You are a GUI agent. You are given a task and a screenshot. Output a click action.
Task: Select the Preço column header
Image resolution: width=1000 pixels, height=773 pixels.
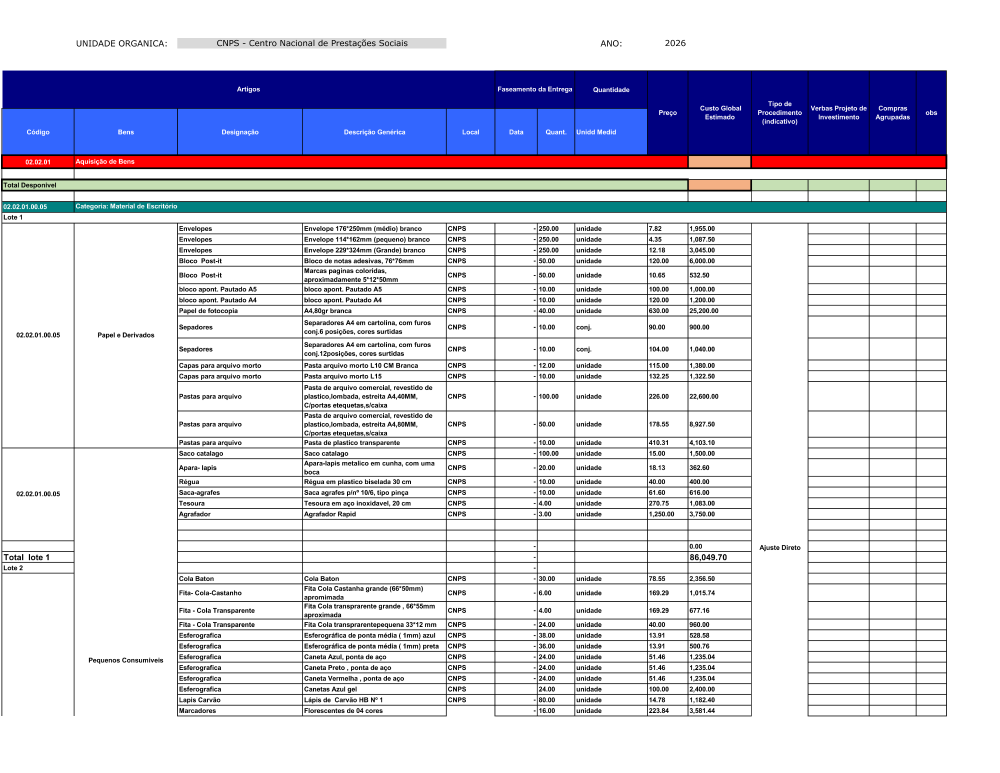click(x=667, y=113)
